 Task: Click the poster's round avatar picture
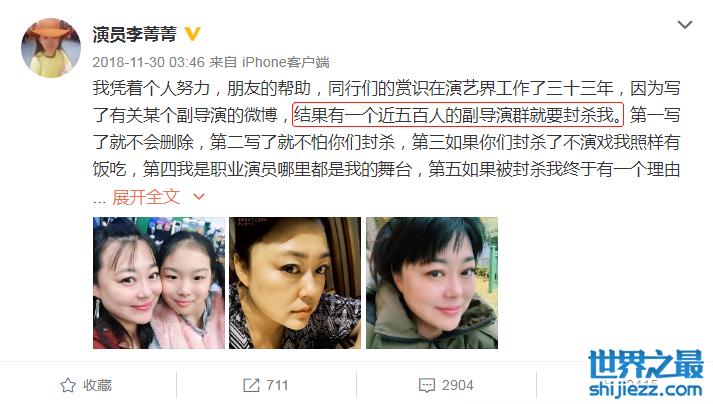coord(50,48)
